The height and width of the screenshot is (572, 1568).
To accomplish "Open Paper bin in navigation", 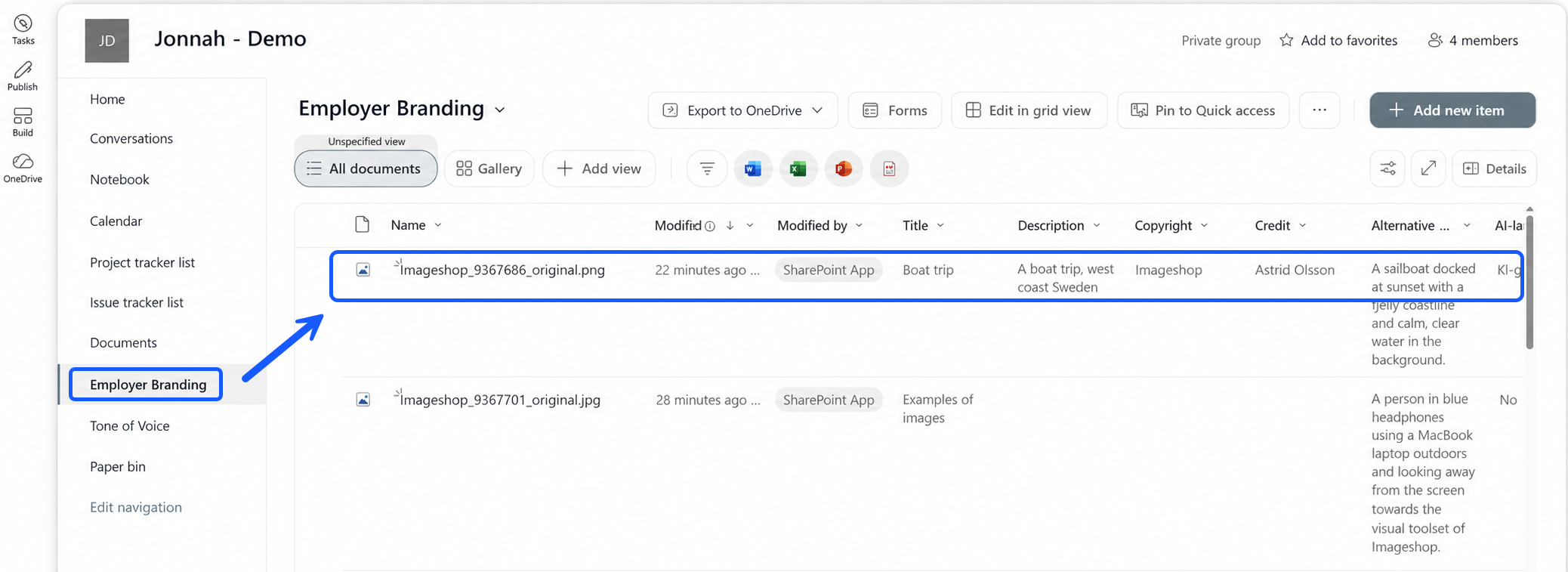I will [x=118, y=466].
